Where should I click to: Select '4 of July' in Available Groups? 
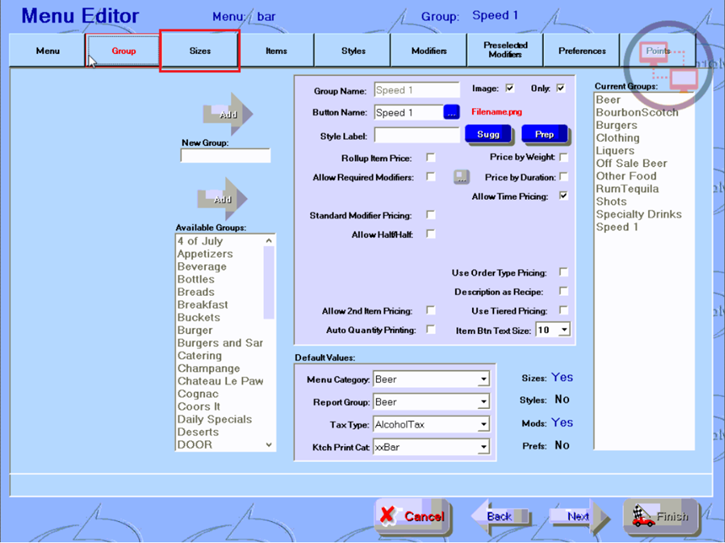coord(220,241)
